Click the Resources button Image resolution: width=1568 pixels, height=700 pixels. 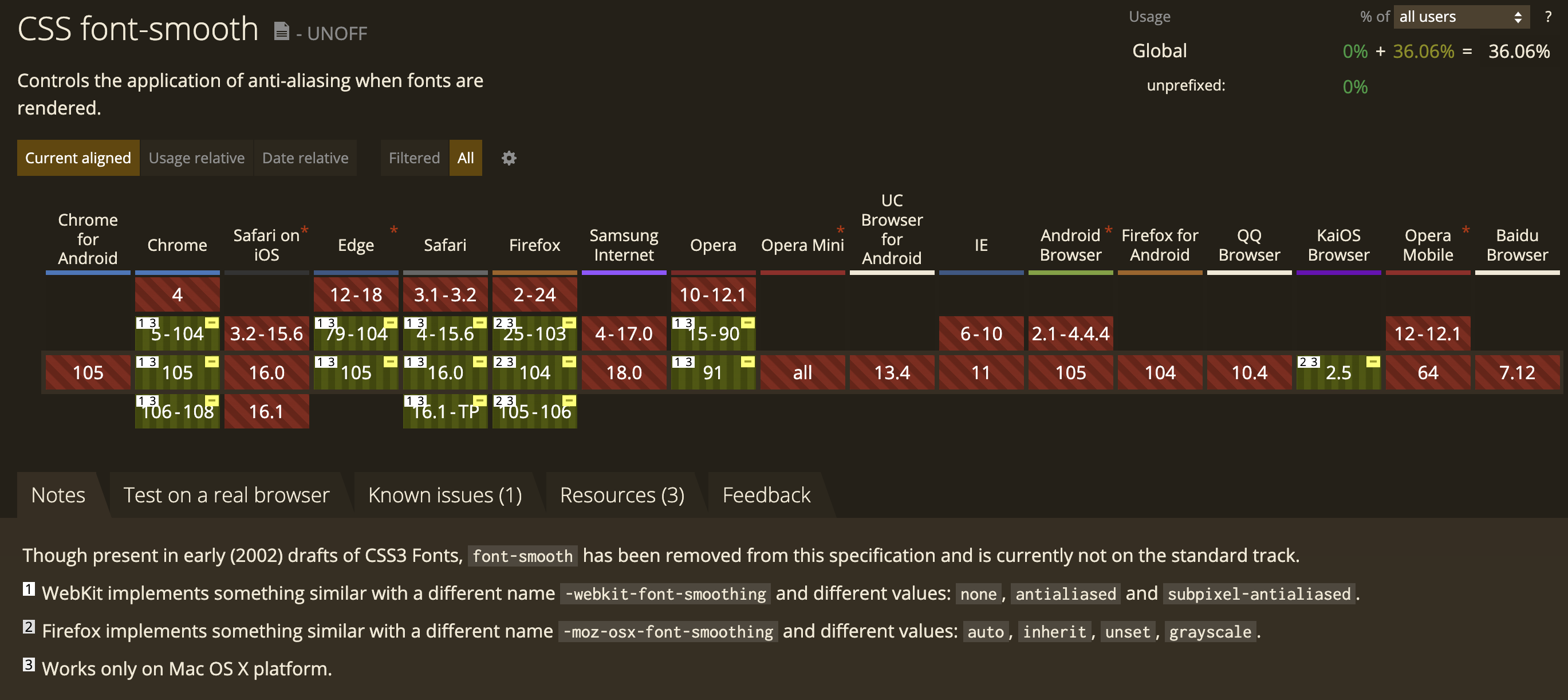(621, 493)
